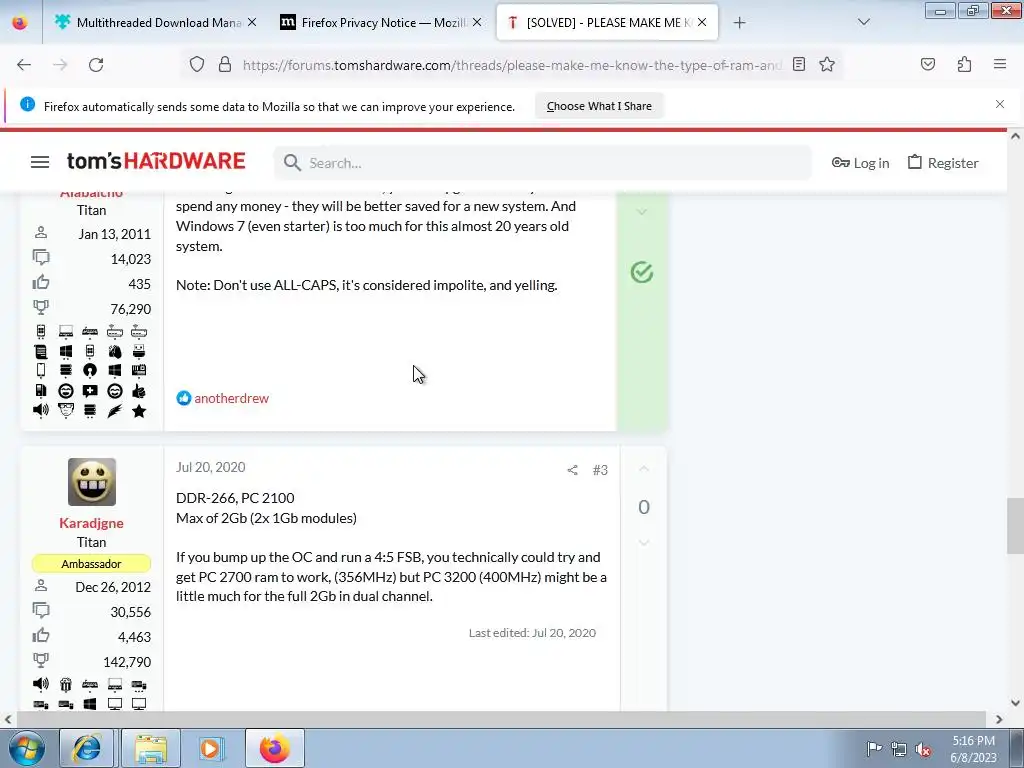Click Karadjgne's message count 30,556
This screenshot has width=1024, height=768.
point(131,612)
